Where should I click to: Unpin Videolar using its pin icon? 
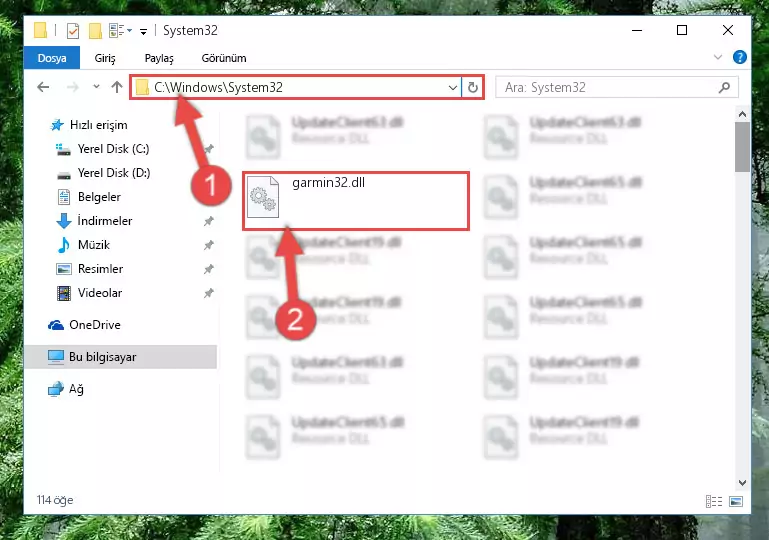coord(209,293)
